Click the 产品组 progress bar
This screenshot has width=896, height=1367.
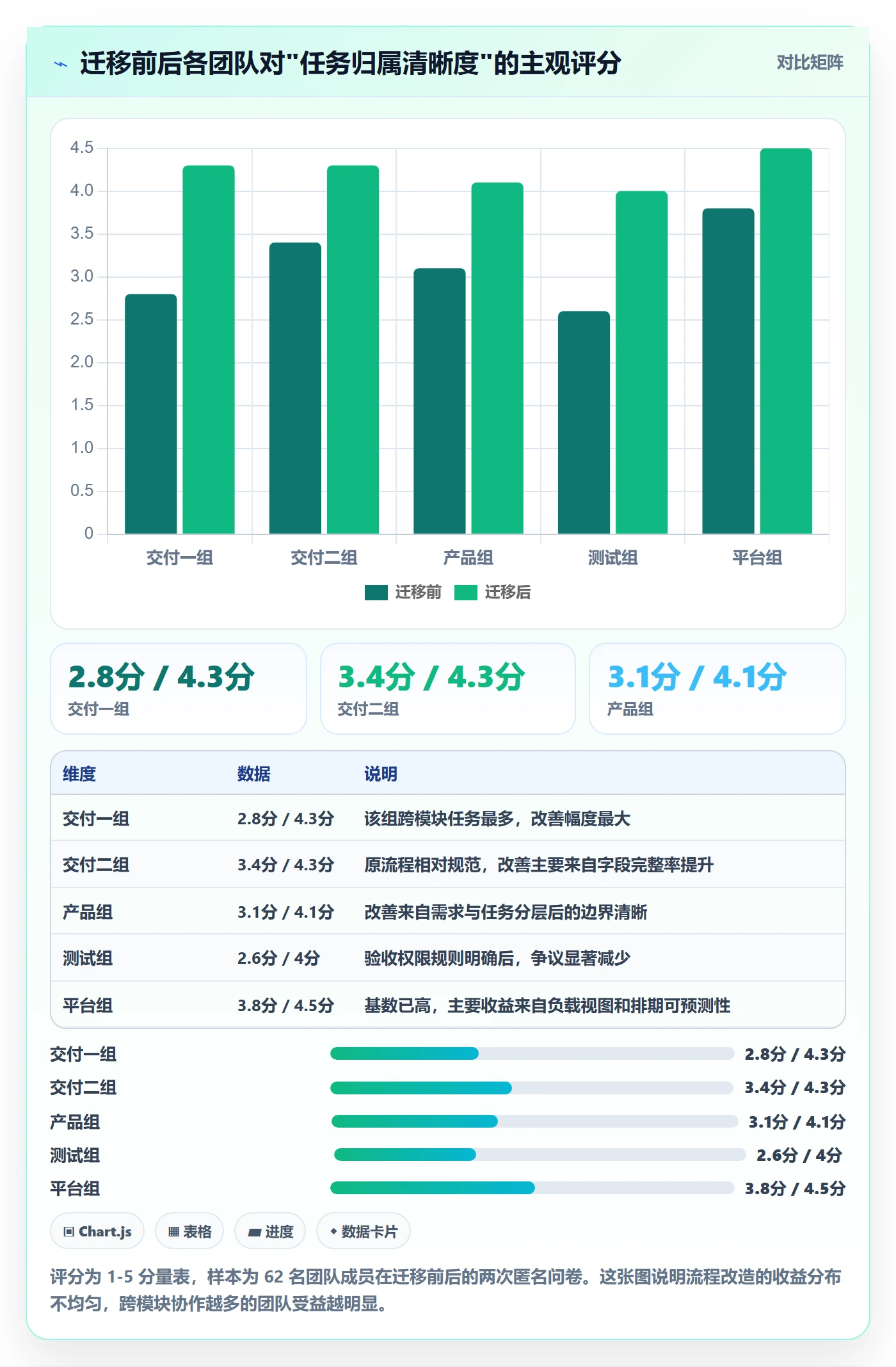[535, 1121]
